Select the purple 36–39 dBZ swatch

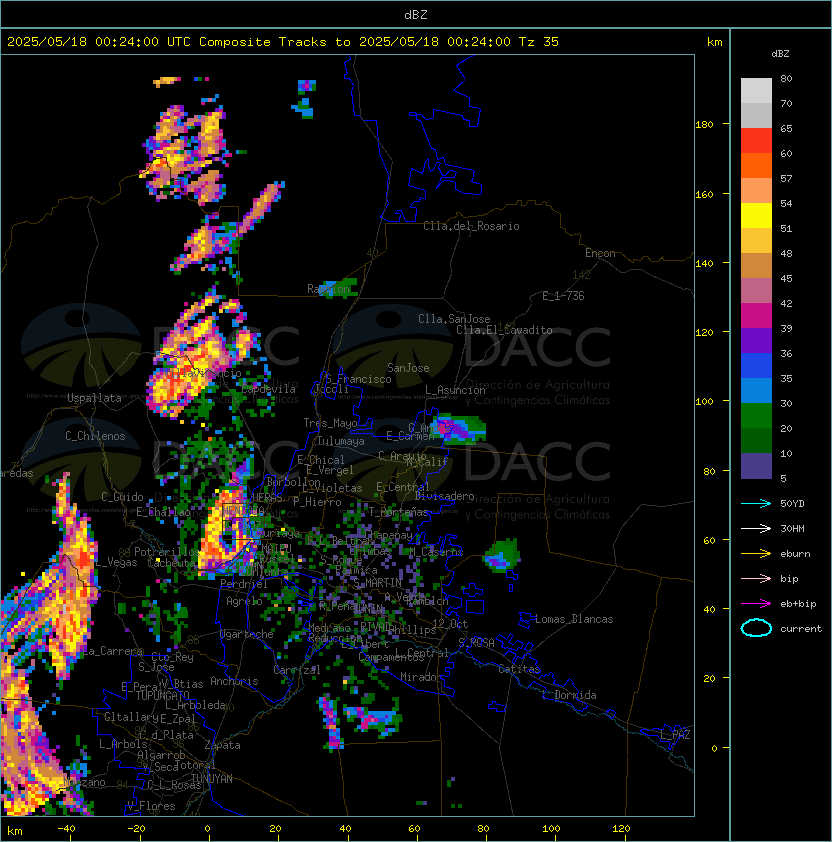click(x=756, y=341)
